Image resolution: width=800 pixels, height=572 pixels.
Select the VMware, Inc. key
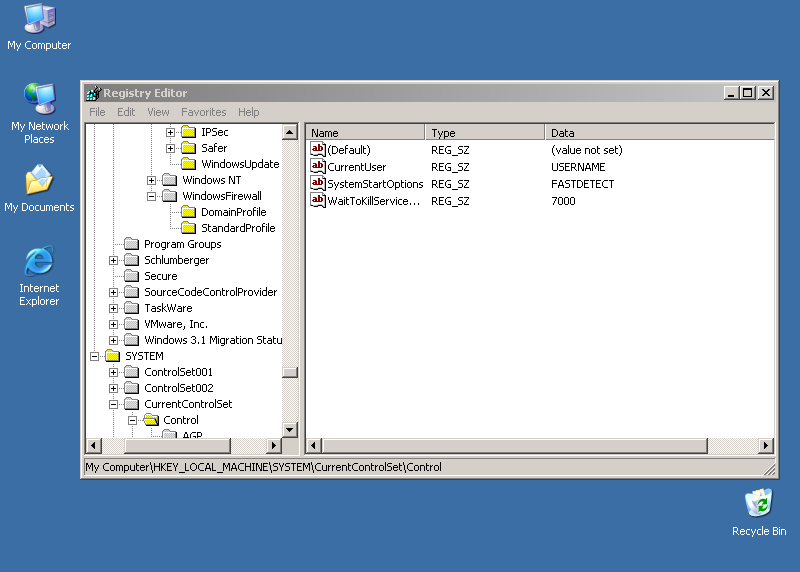pos(176,324)
